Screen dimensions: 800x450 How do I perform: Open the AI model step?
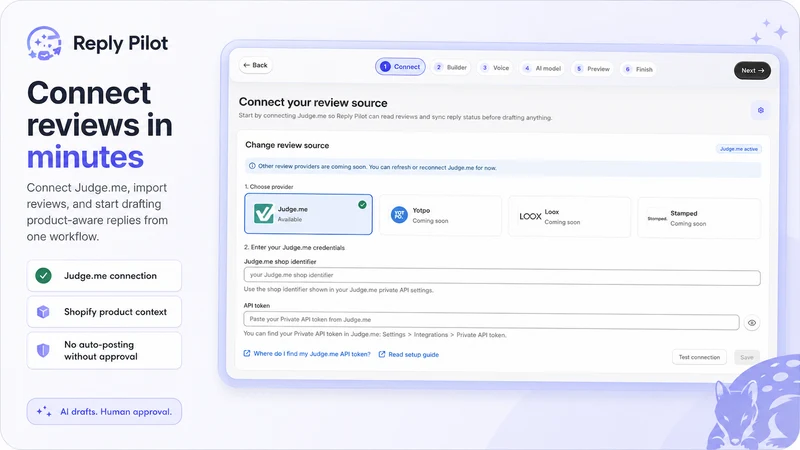click(542, 68)
